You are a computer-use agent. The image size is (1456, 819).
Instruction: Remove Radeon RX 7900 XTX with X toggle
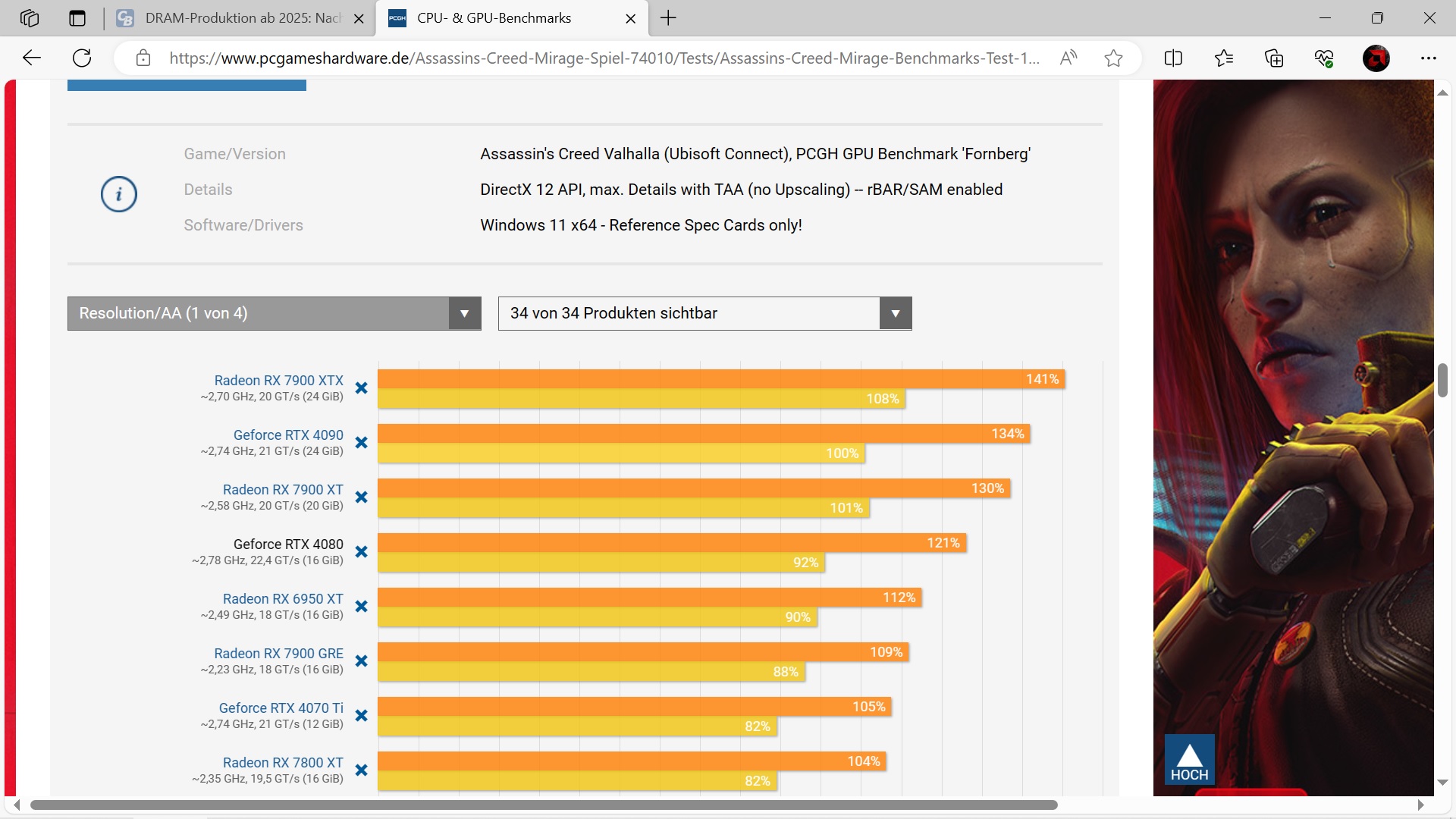(362, 388)
